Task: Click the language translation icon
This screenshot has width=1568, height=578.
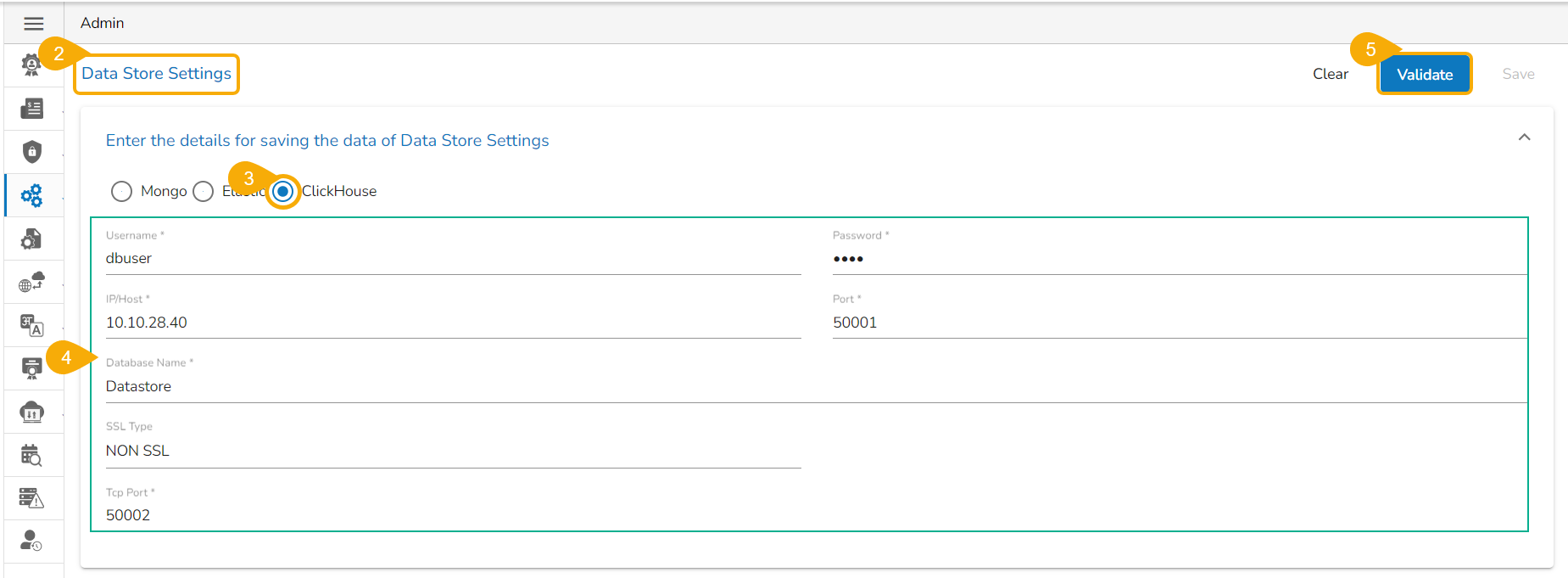Action: click(32, 325)
